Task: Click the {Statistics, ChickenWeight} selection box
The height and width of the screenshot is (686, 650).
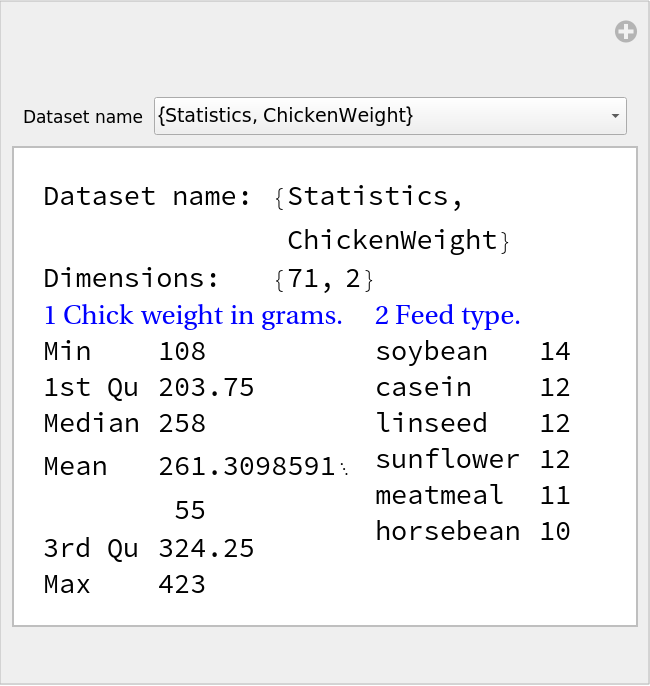Action: [x=380, y=116]
